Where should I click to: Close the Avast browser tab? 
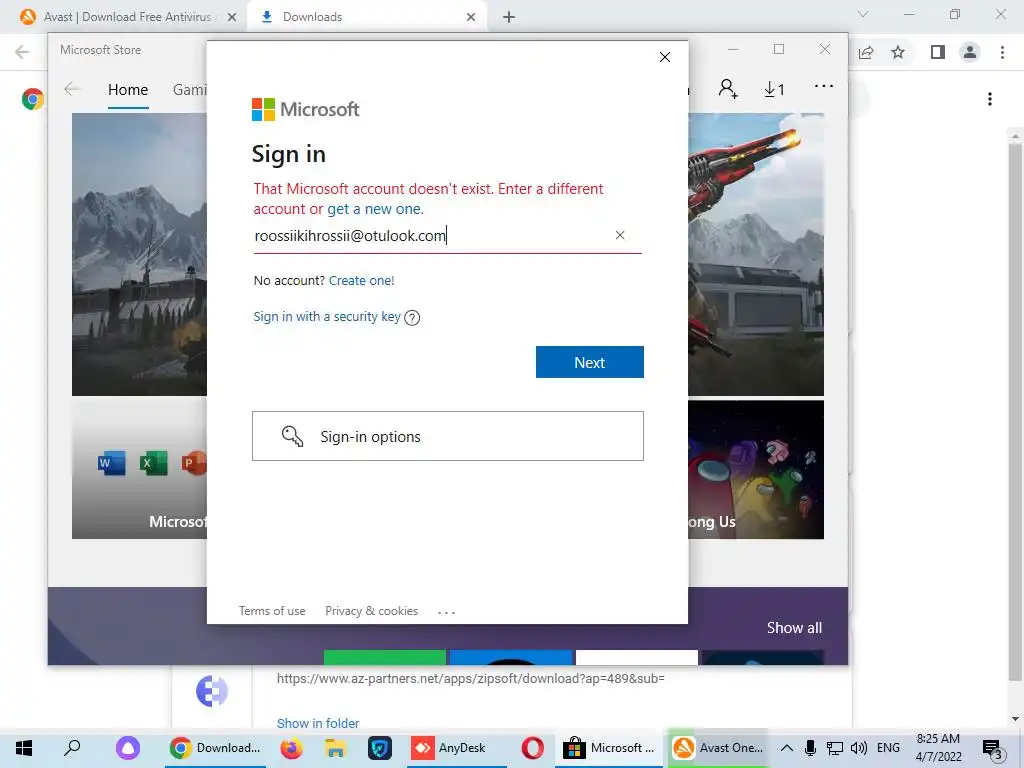232,17
